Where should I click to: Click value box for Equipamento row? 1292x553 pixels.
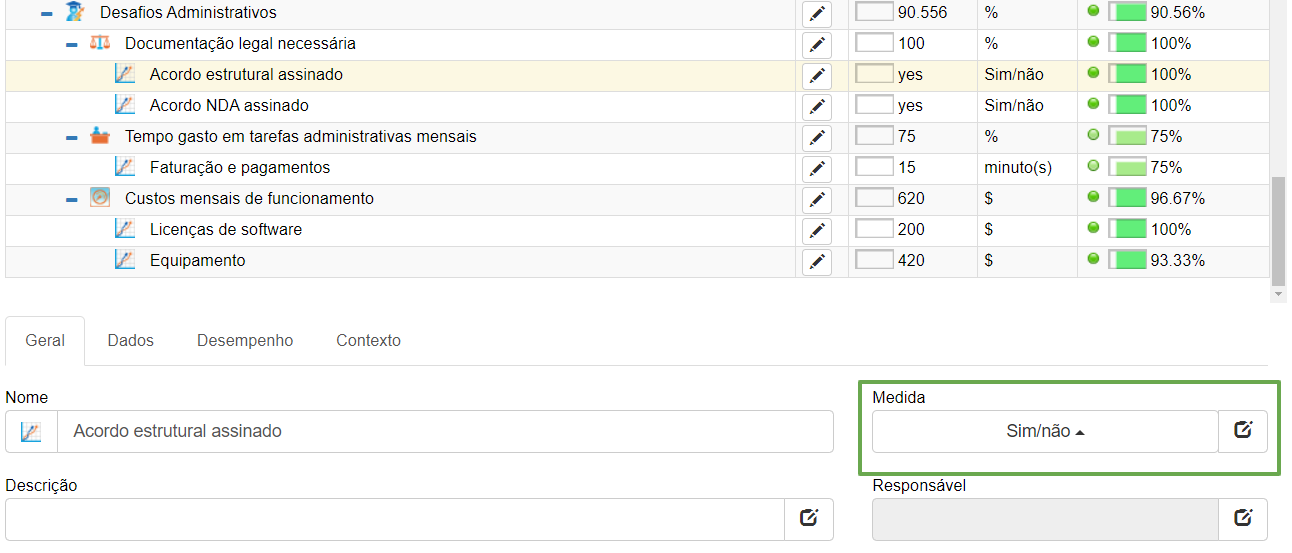pos(875,261)
